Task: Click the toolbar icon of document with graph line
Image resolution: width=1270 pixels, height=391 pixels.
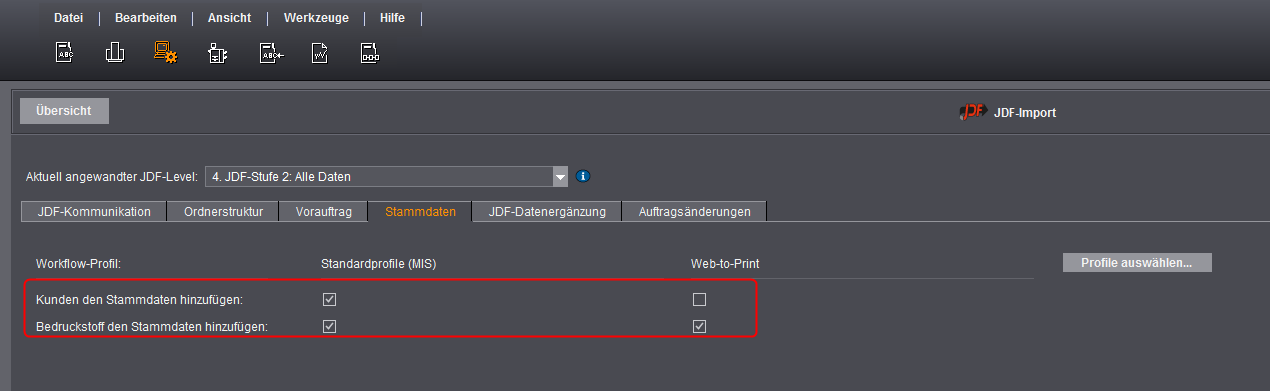Action: (x=320, y=53)
